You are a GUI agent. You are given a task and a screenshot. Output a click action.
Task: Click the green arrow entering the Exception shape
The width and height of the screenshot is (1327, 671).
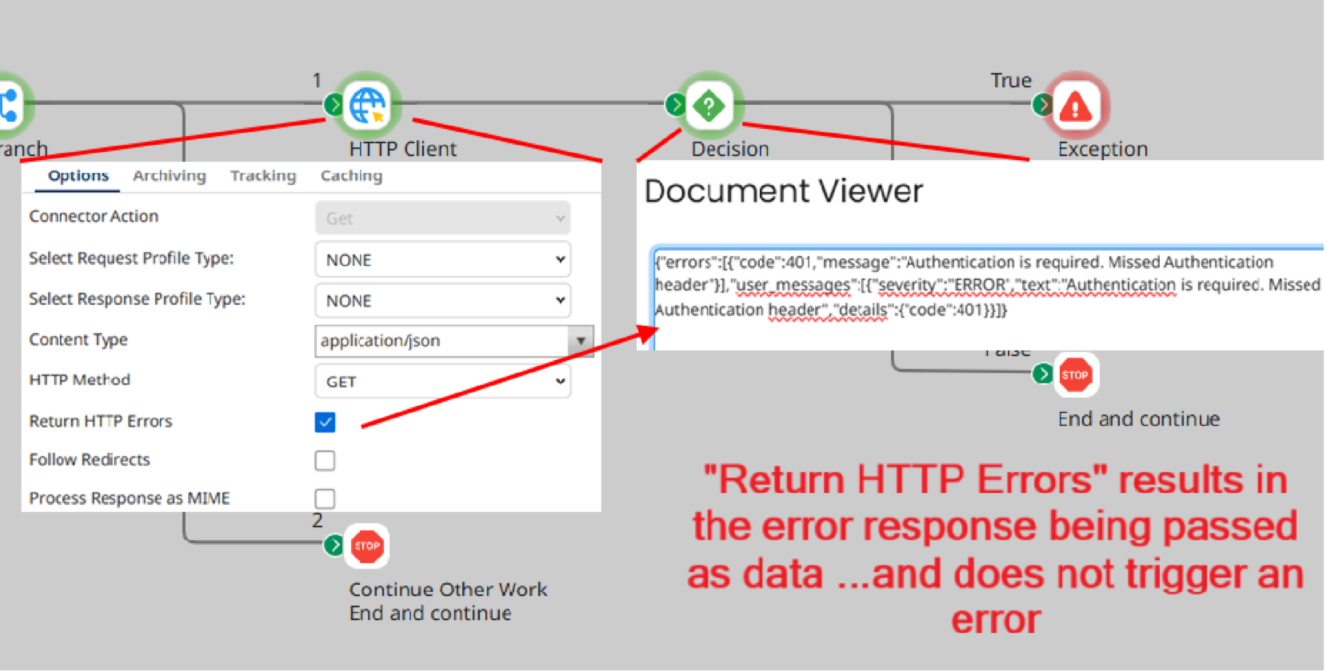pos(1043,103)
